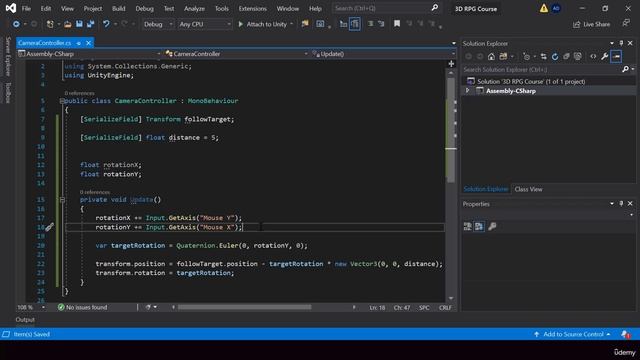Sync with Active Document in Solution Explorer
Viewport: 640px width, 360px height.
point(543,57)
